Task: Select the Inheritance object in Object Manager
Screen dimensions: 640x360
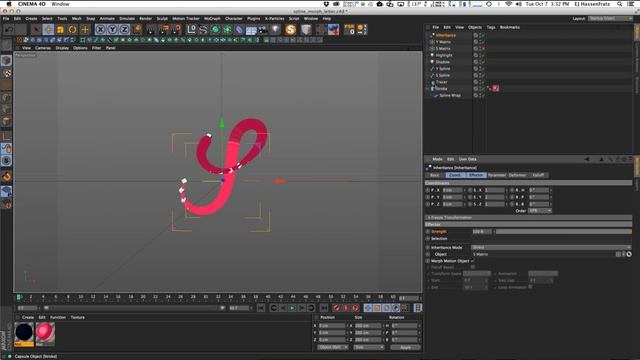Action: [x=445, y=36]
